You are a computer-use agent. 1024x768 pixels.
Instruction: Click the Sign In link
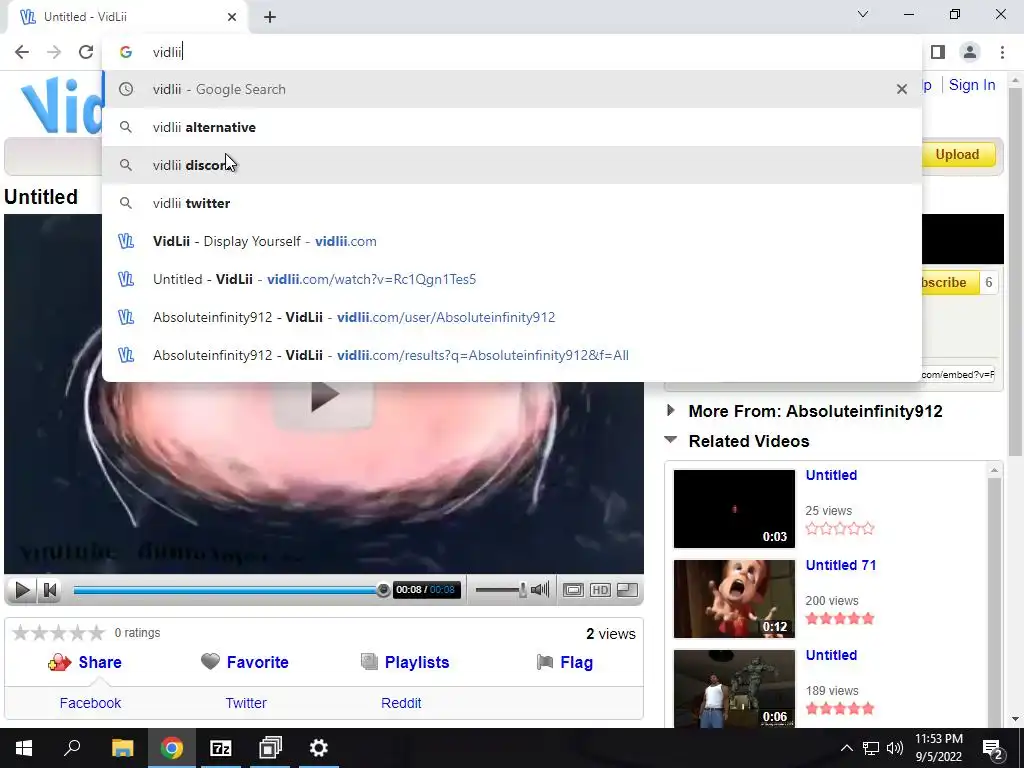(x=972, y=85)
